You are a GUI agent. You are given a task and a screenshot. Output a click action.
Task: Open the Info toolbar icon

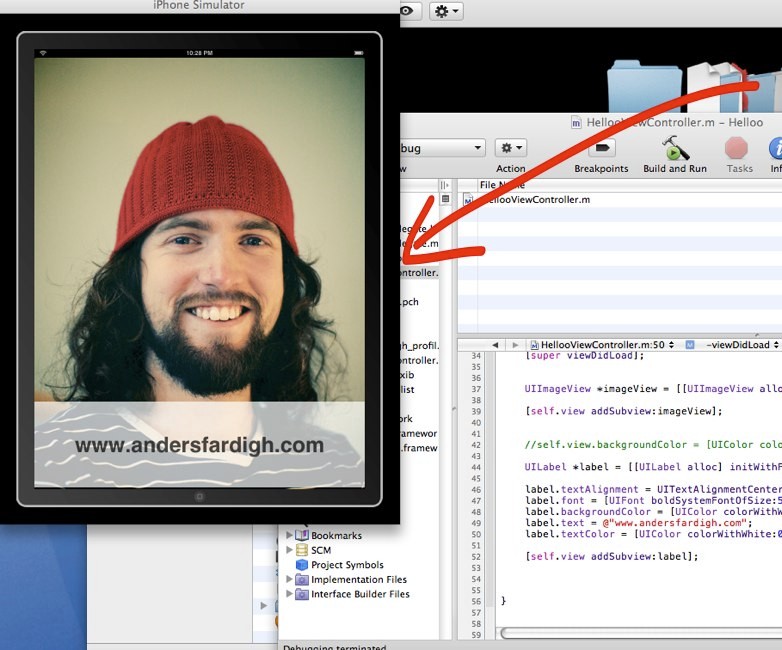coord(776,149)
